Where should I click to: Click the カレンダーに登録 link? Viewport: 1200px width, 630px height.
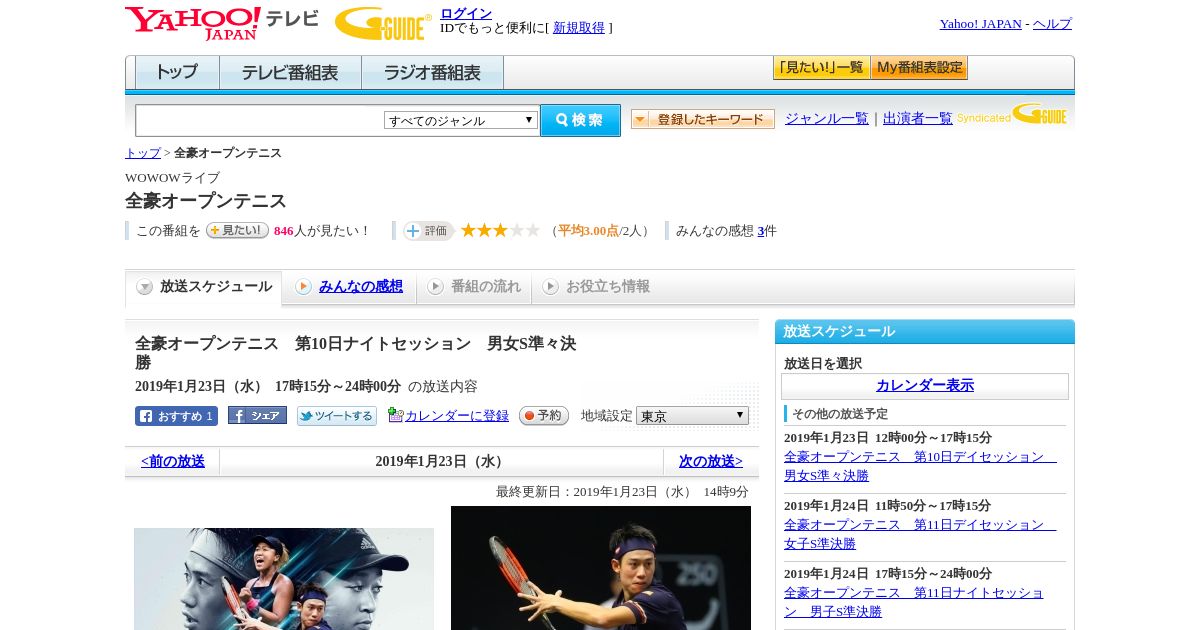click(457, 416)
